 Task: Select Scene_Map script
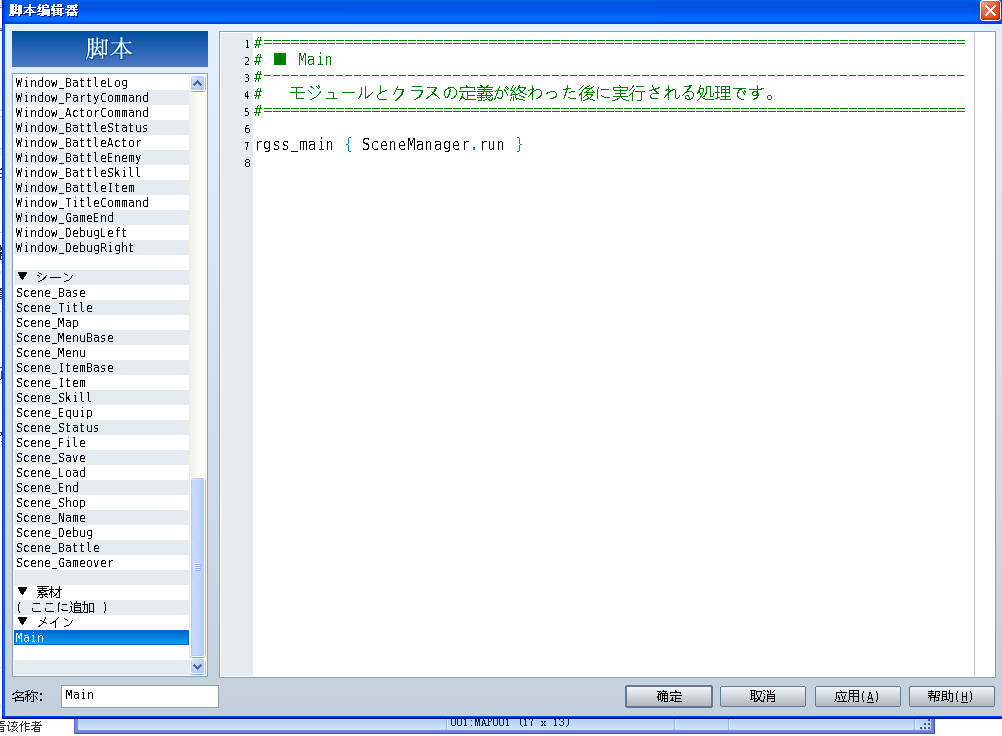101,323
